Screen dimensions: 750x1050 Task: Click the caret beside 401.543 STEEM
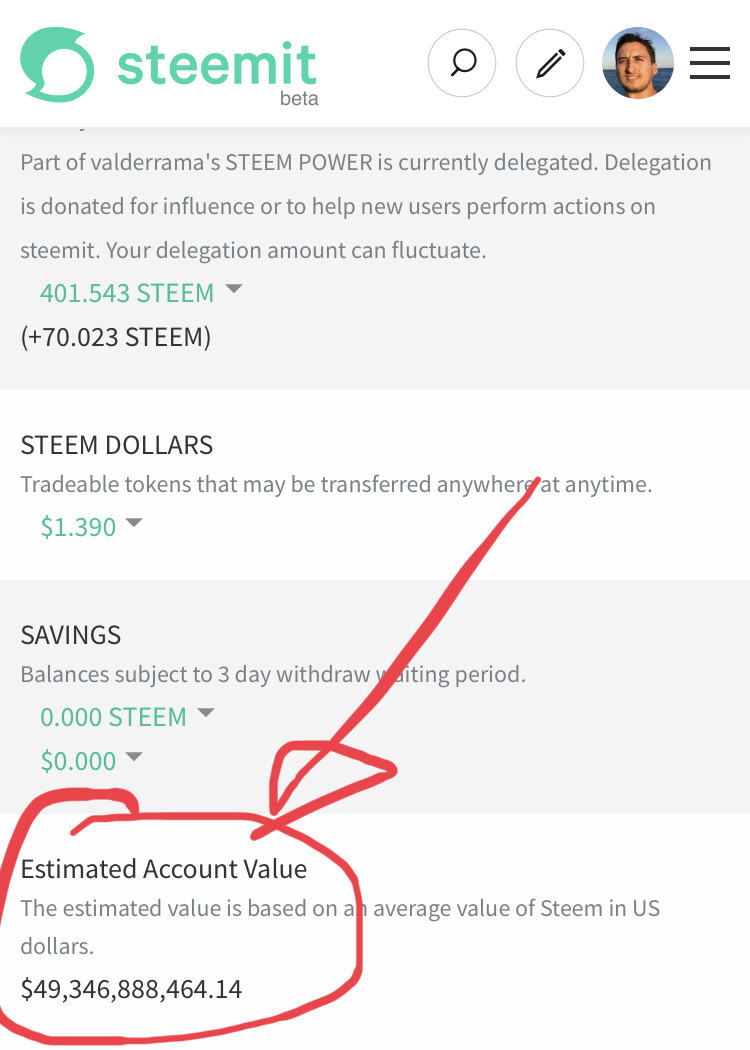coord(234,289)
